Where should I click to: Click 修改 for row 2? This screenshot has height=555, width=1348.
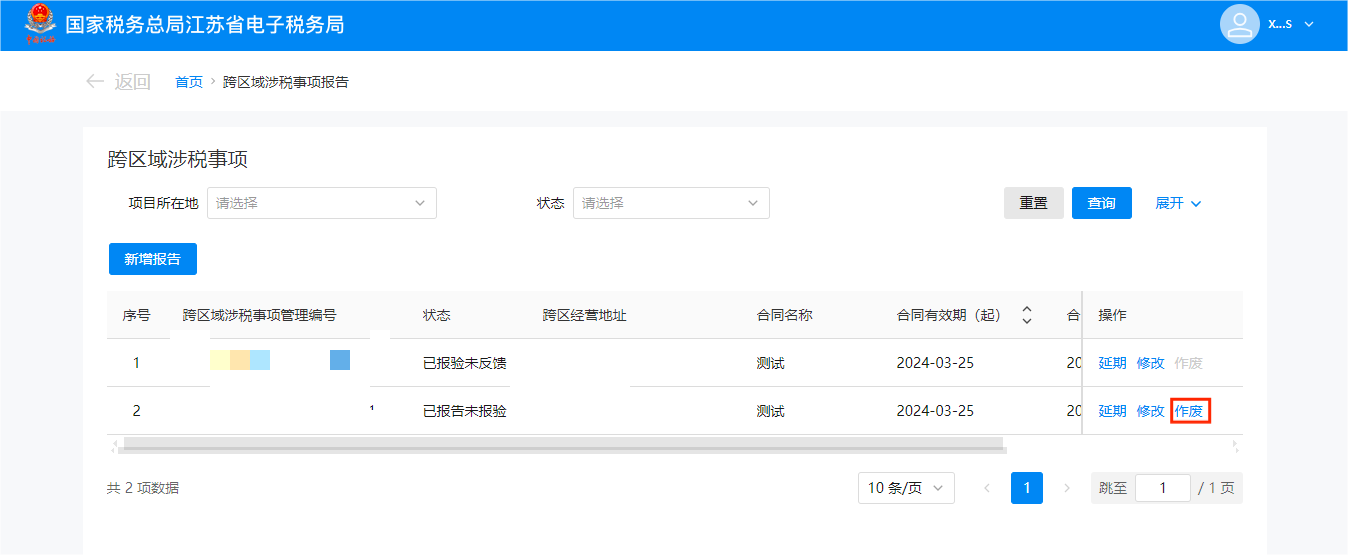click(x=1150, y=411)
